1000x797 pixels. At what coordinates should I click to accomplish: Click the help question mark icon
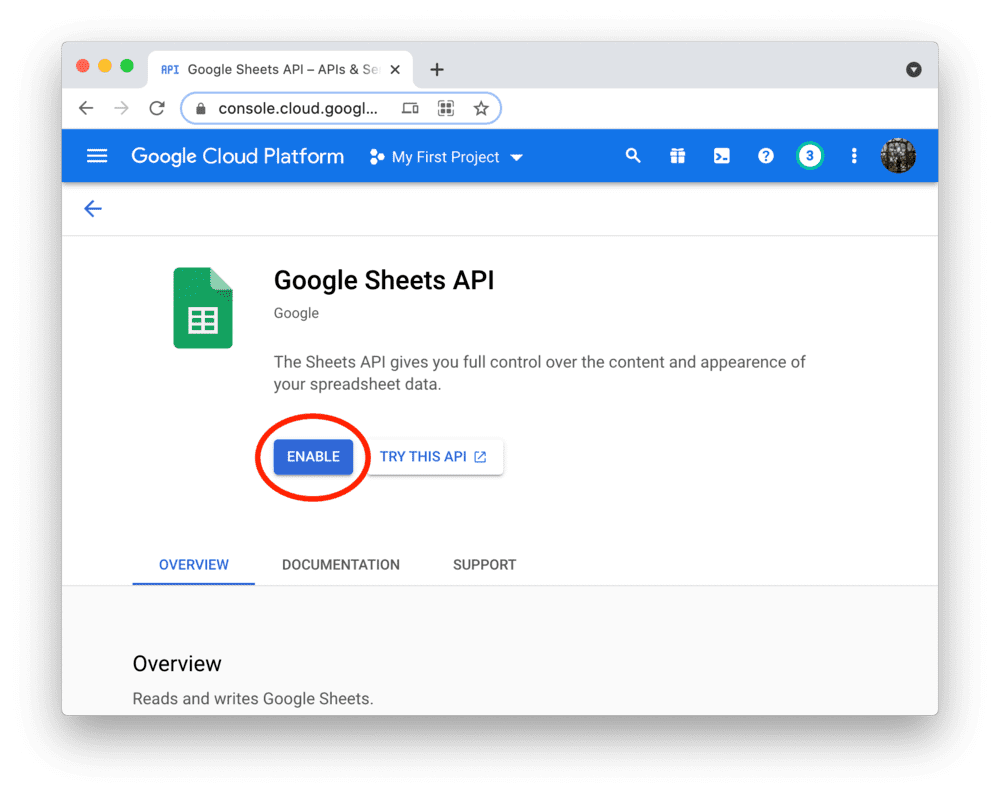point(765,156)
